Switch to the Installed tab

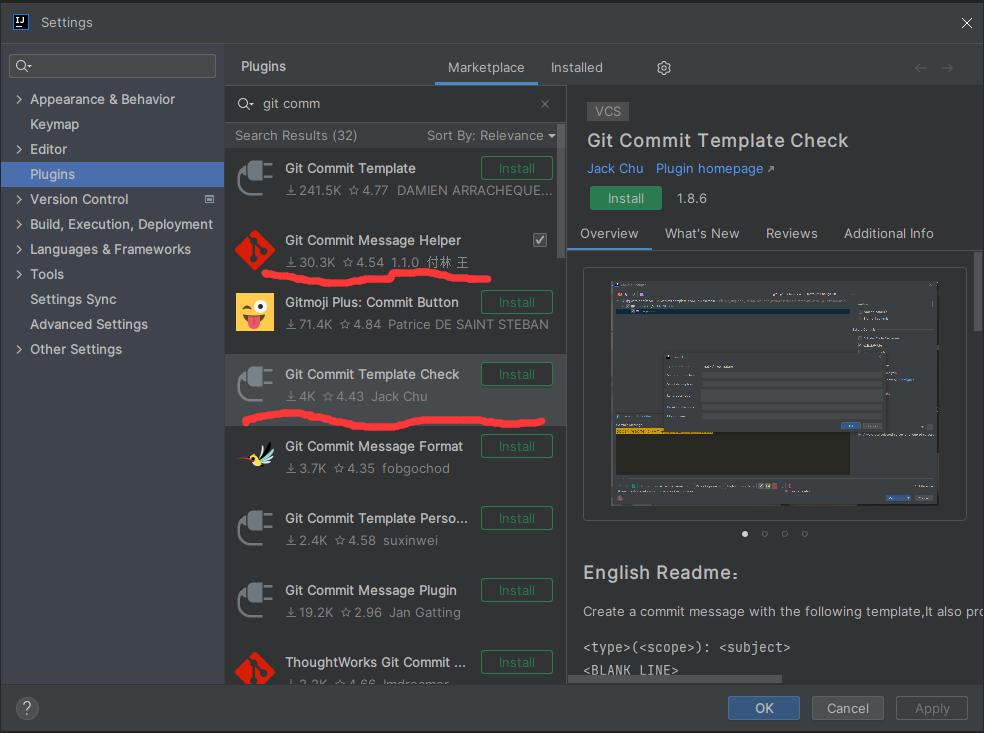point(577,68)
